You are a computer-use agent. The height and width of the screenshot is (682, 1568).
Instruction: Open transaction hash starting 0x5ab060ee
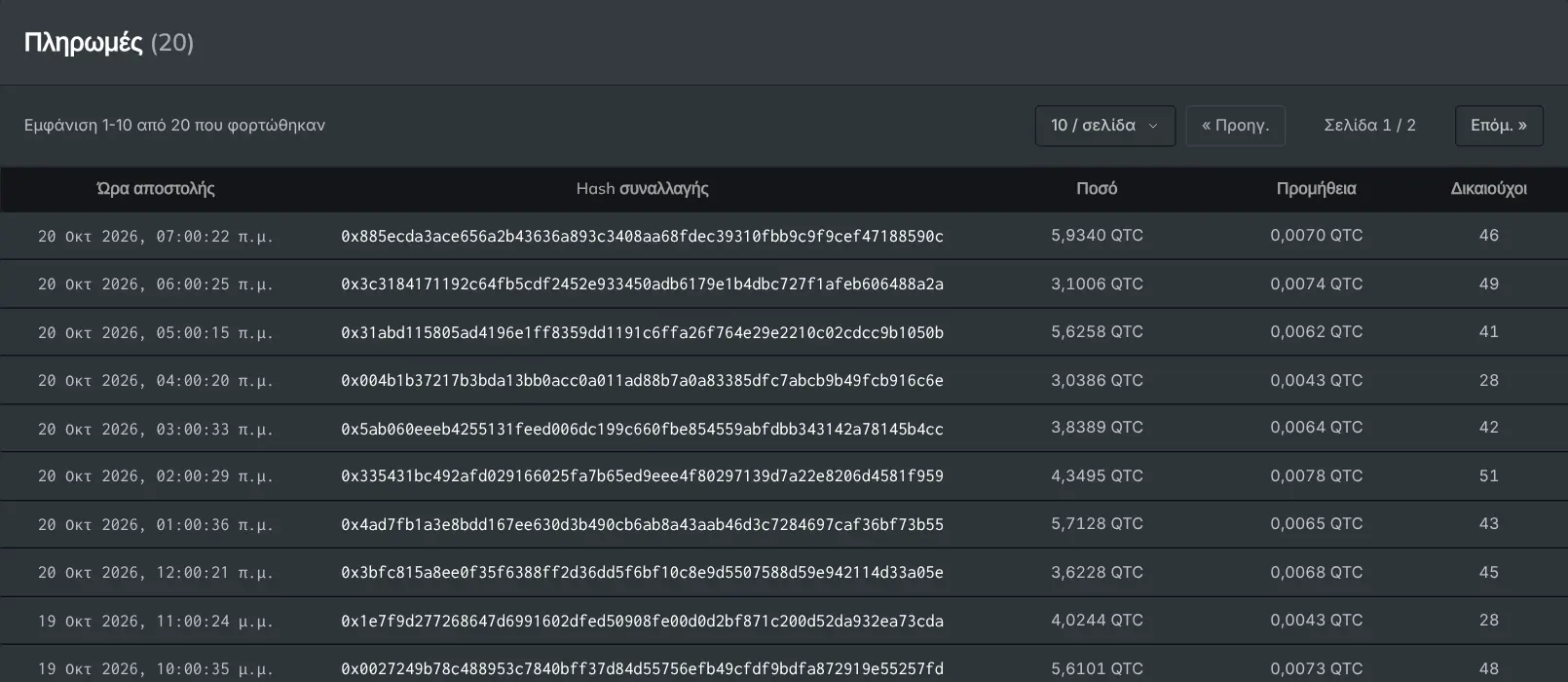642,429
